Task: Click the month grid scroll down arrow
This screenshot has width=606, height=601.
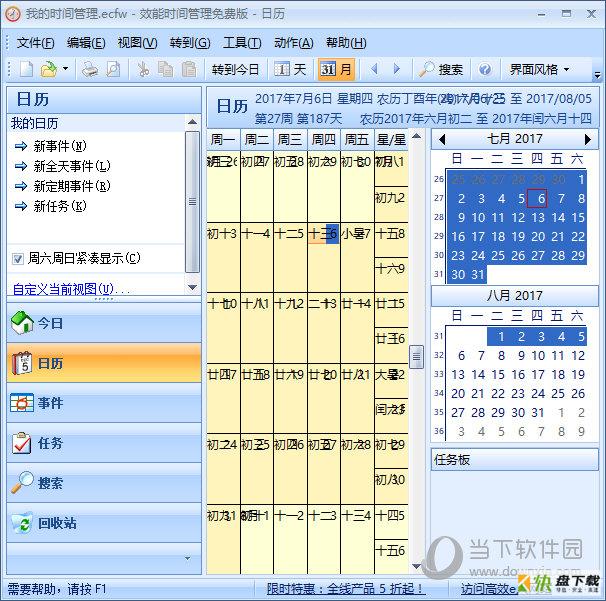Action: click(416, 567)
